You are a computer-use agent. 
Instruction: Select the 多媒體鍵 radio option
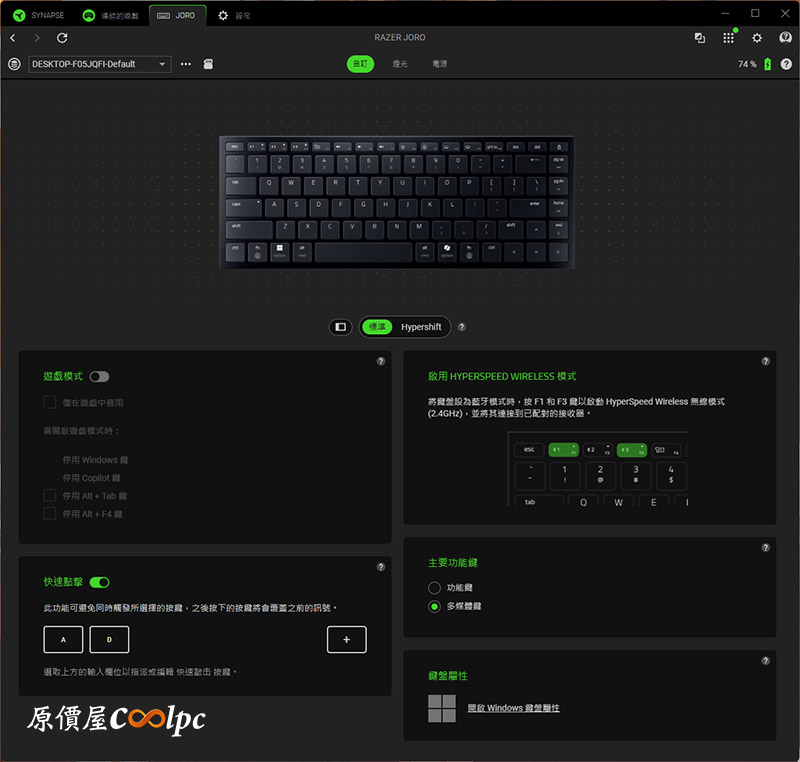[434, 606]
